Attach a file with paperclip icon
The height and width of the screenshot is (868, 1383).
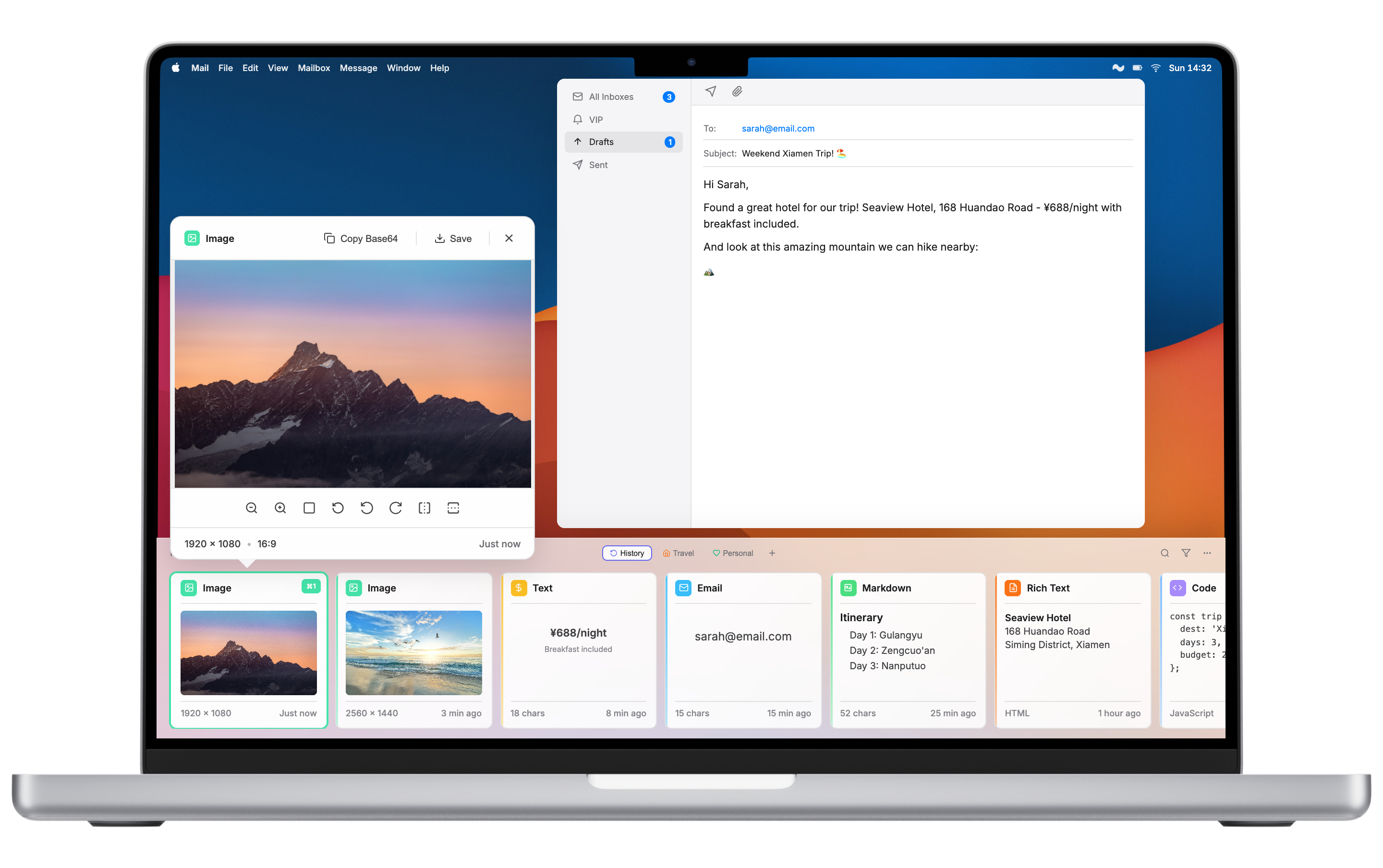click(737, 91)
